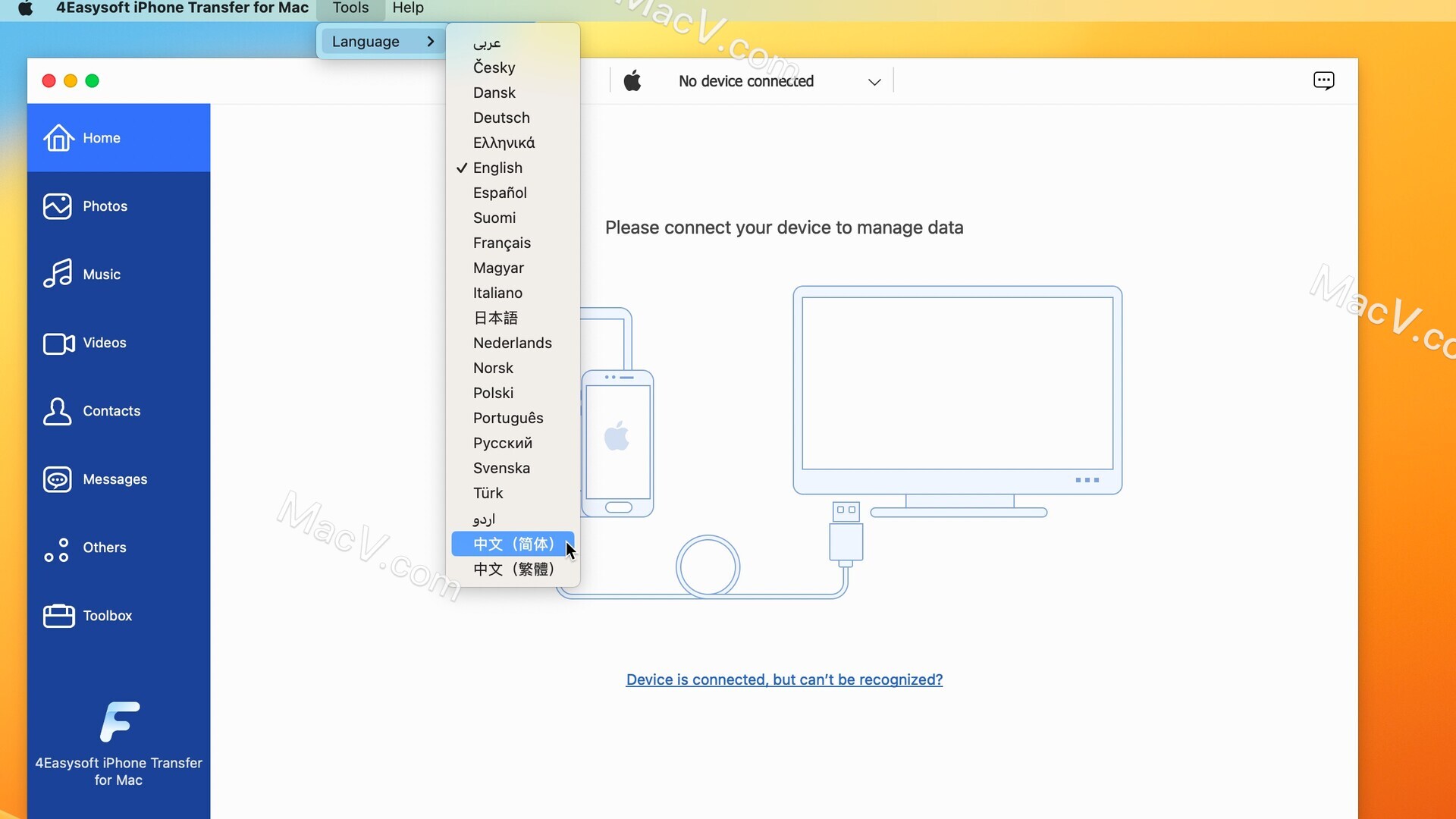Expand the device selector dropdown arrow
Screen dimensions: 1456x819
[874, 82]
